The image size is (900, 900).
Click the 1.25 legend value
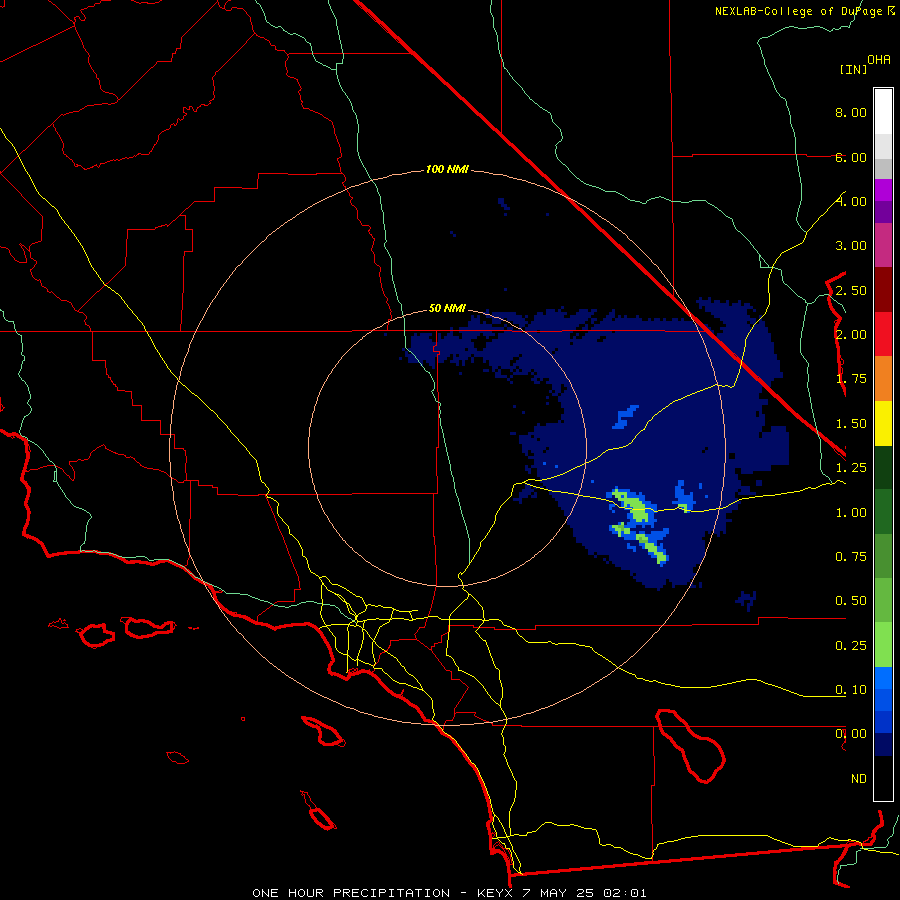point(851,468)
